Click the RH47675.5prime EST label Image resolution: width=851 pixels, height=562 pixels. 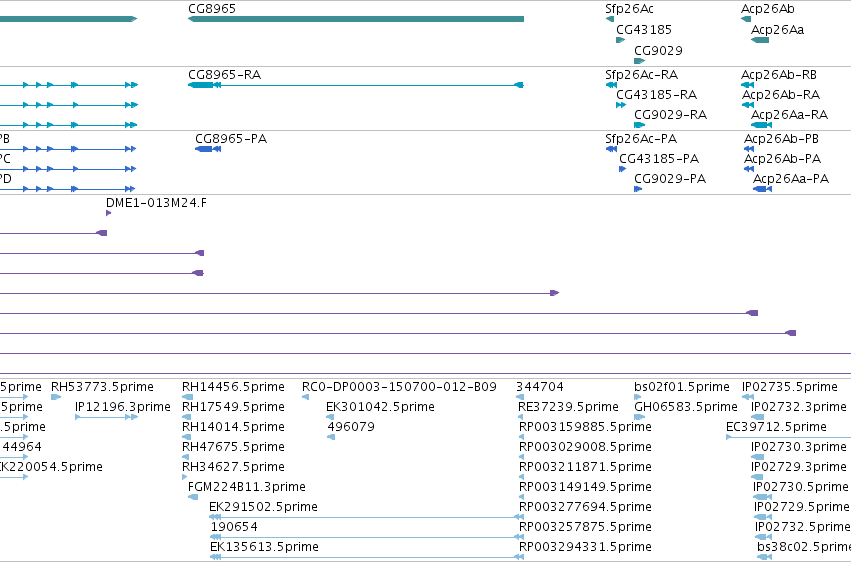coord(233,447)
